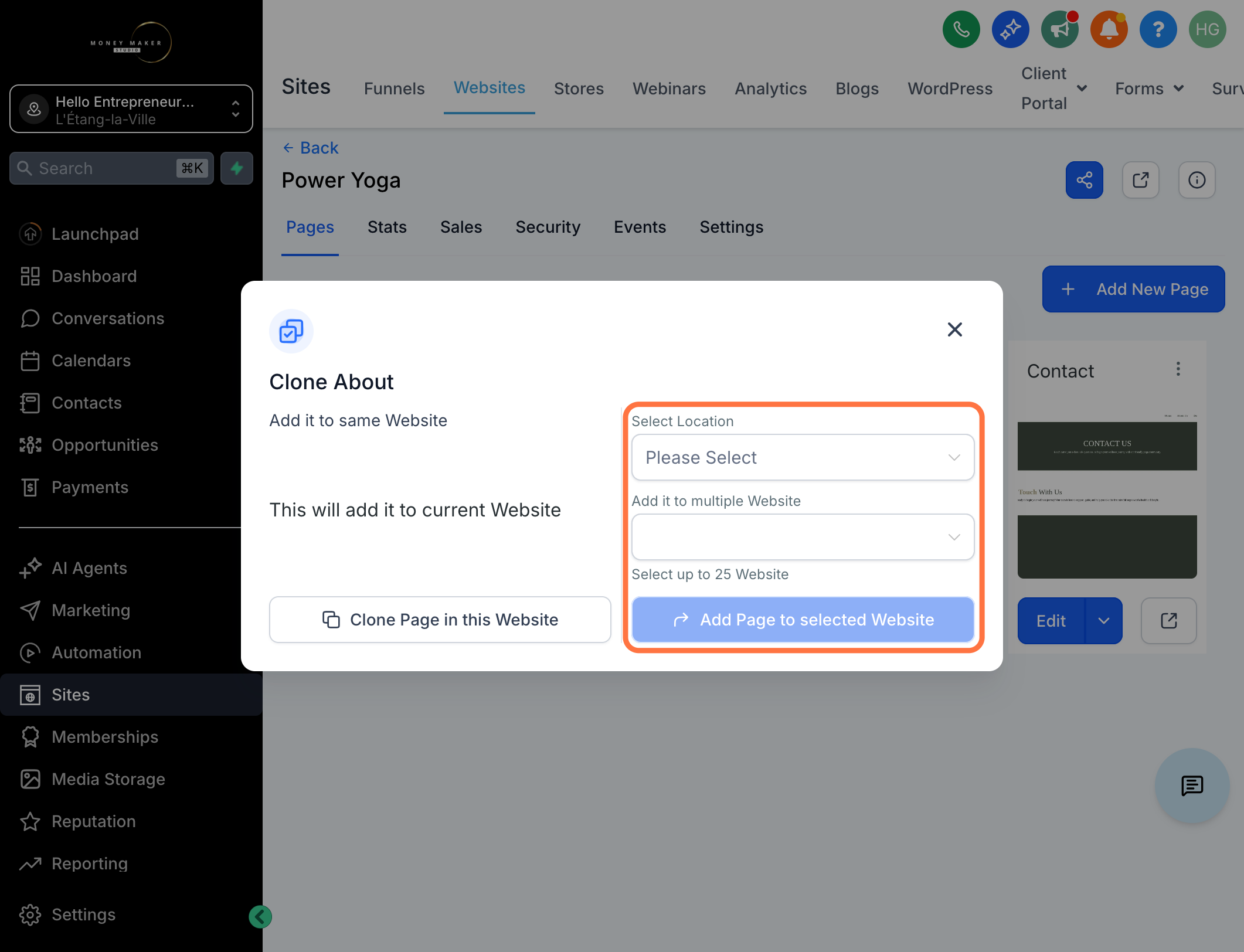1244x952 pixels.
Task: Click the blue share icon beside Power Yoga
Action: 1084,180
